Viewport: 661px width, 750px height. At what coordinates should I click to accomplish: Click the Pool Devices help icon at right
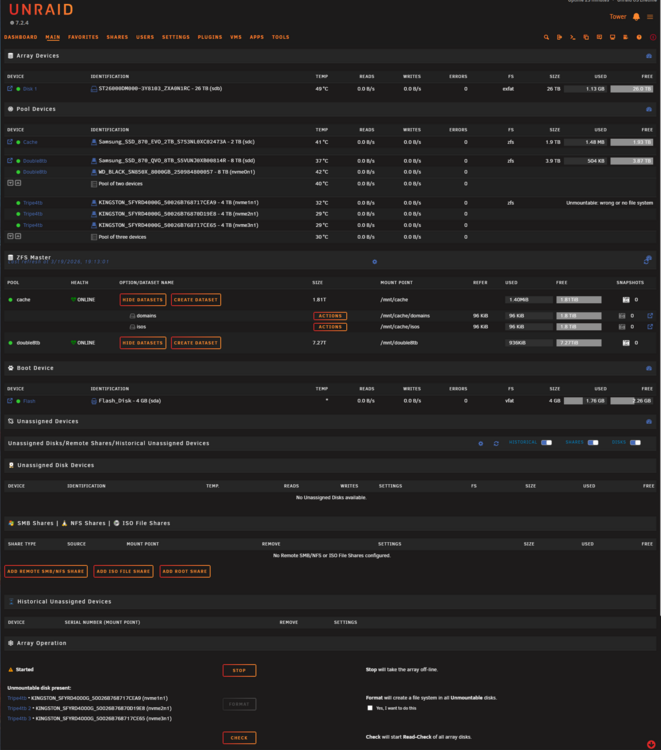click(x=649, y=110)
